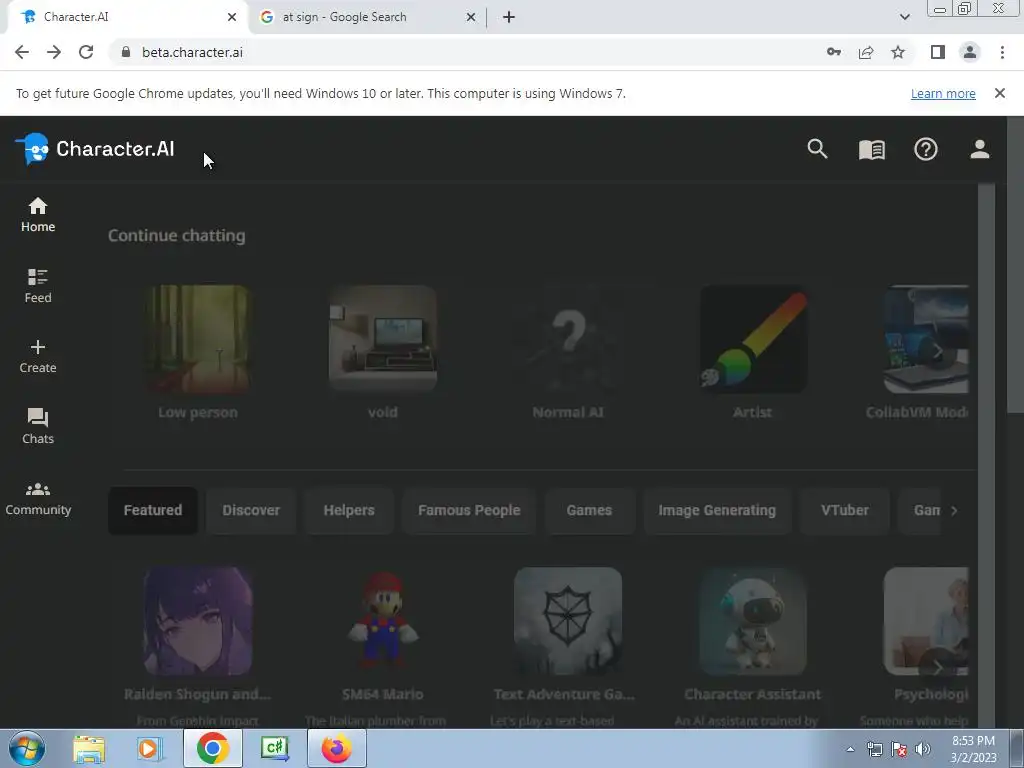Screen dimensions: 1024x768
Task: Share this page icon
Action: click(866, 52)
